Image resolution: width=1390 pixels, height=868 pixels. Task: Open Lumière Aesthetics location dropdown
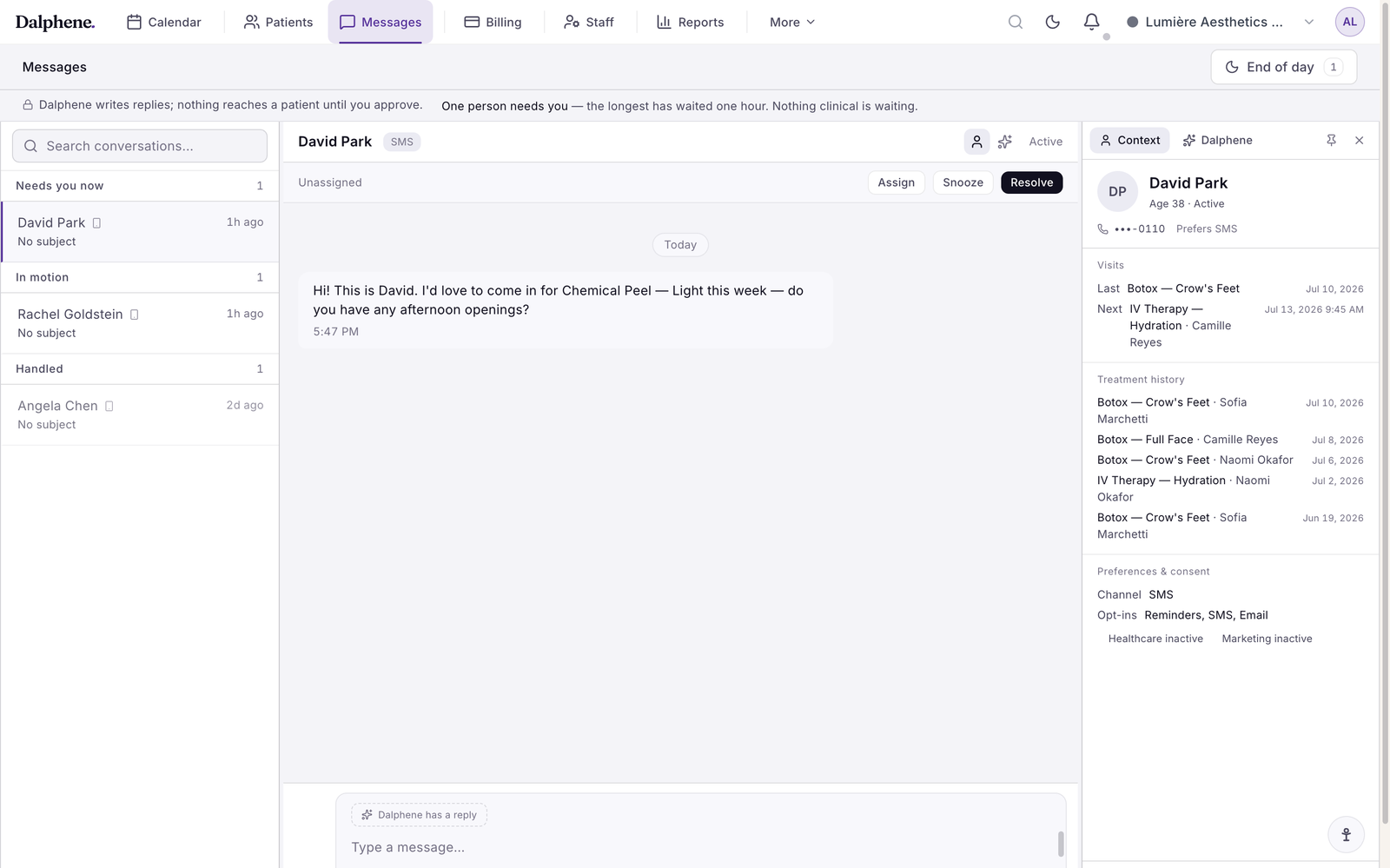coord(1220,22)
